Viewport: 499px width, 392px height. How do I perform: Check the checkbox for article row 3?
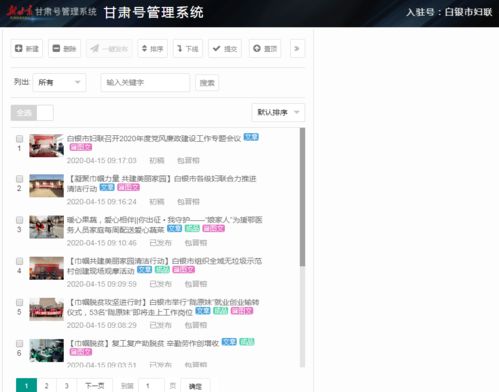(x=19, y=220)
